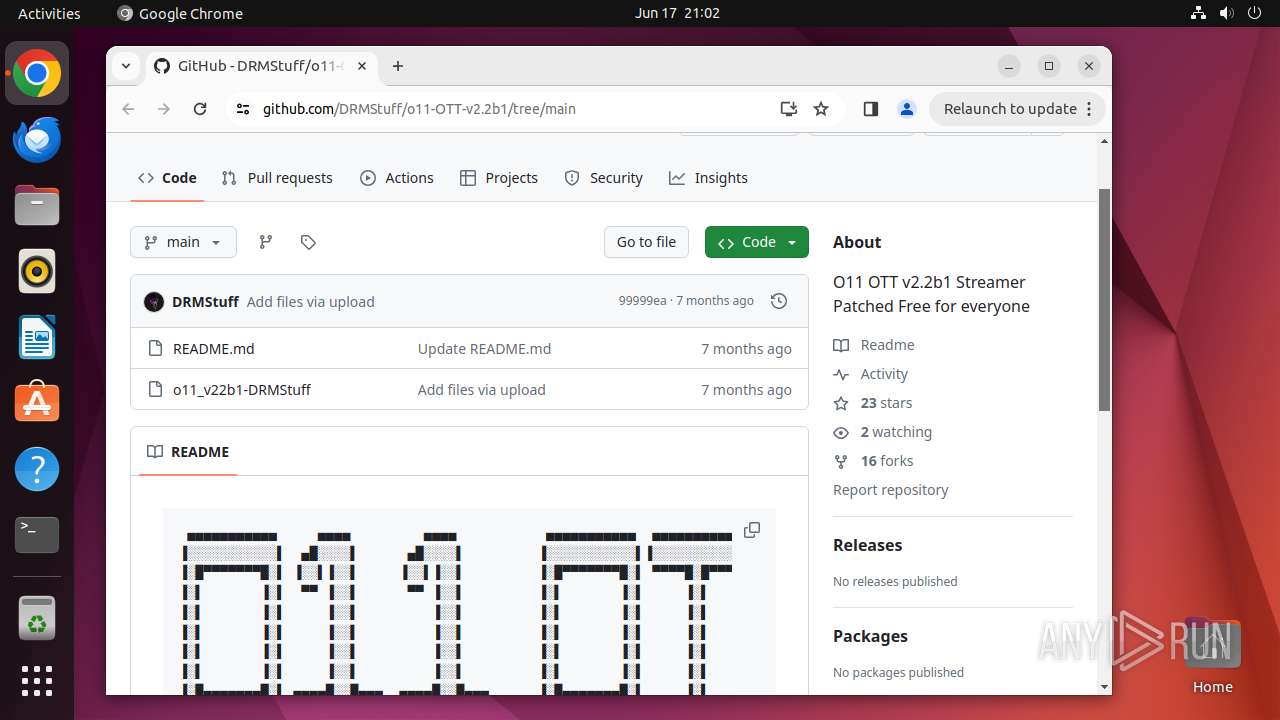Open the Actions tab

pyautogui.click(x=397, y=178)
